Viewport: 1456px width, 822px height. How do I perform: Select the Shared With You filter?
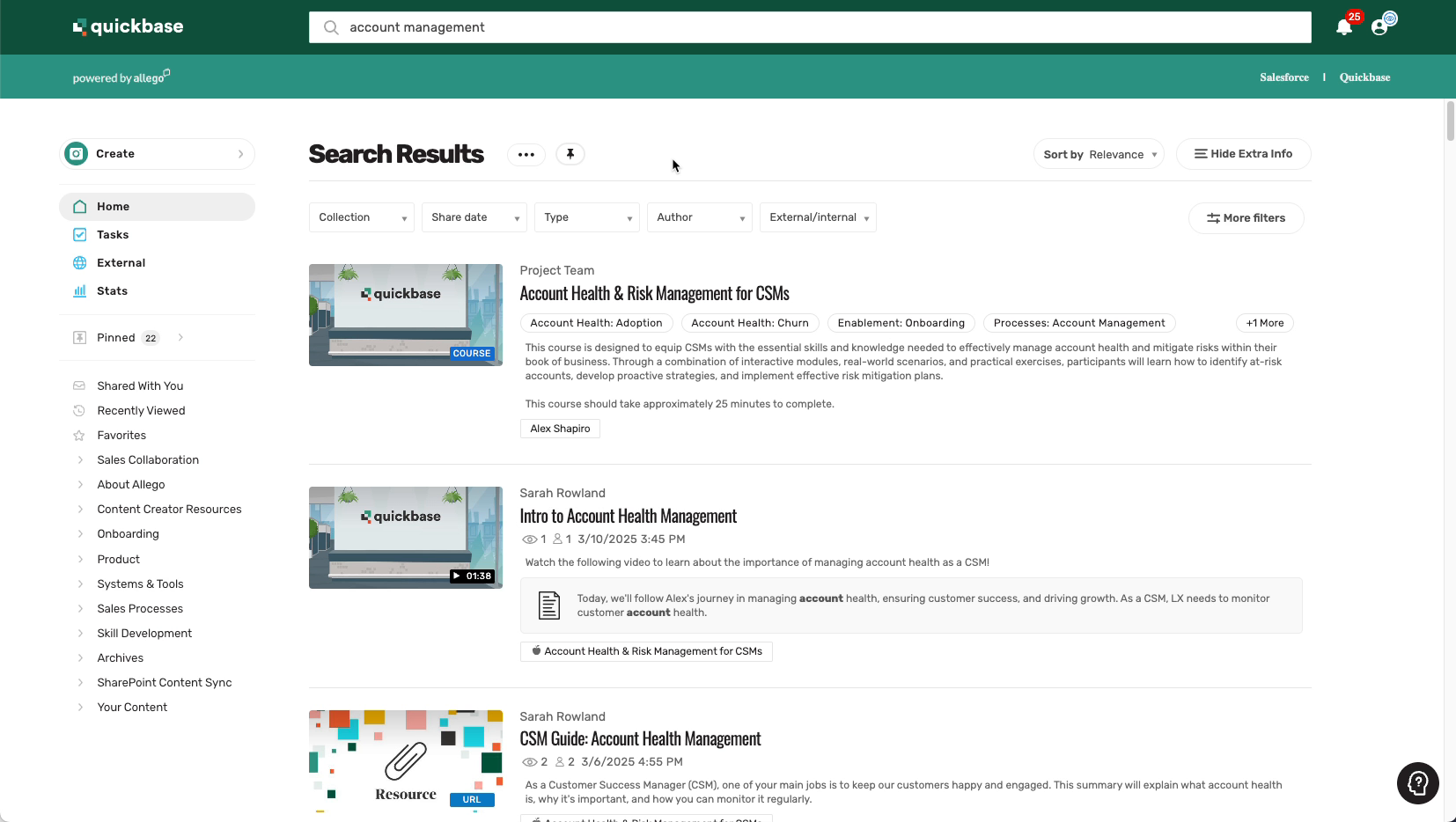point(139,385)
